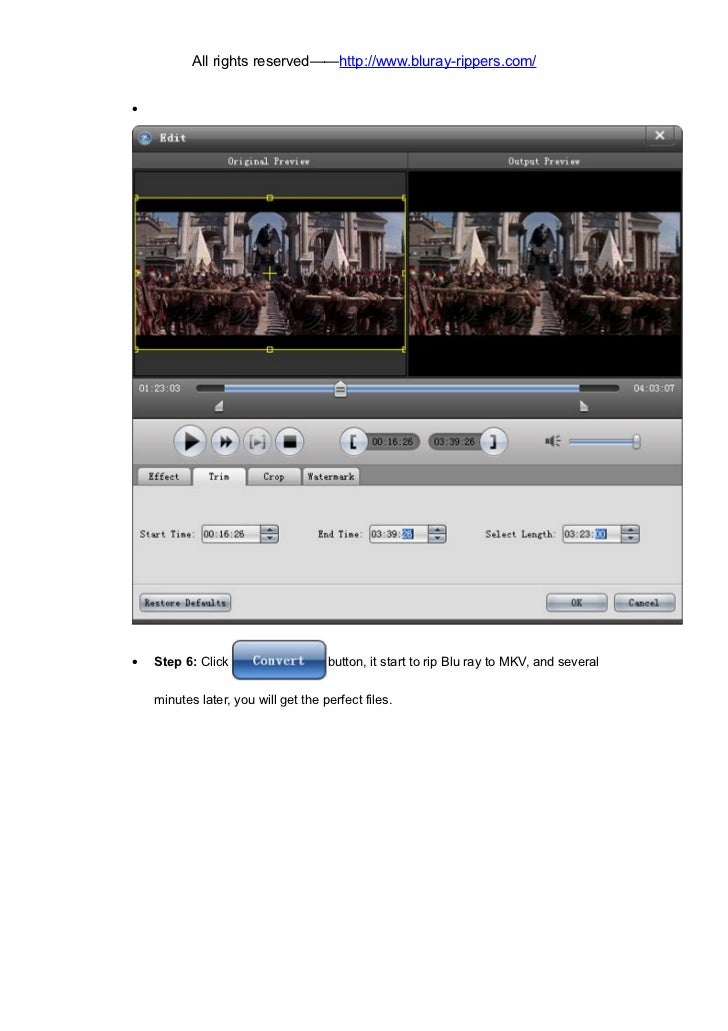
Task: Set trim end with right bracket button
Action: pyautogui.click(x=493, y=442)
